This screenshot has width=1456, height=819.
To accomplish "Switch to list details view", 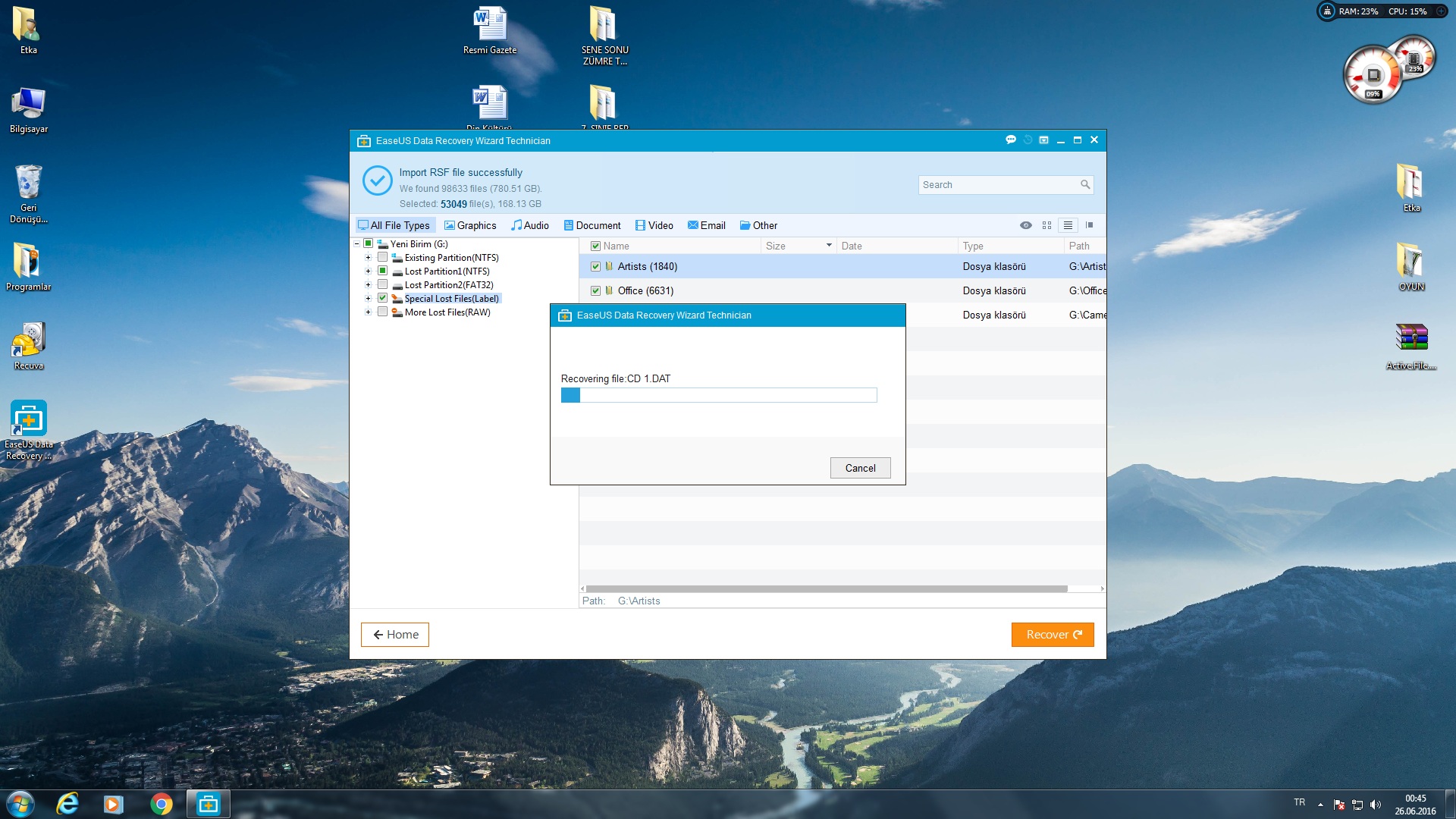I will click(1068, 225).
